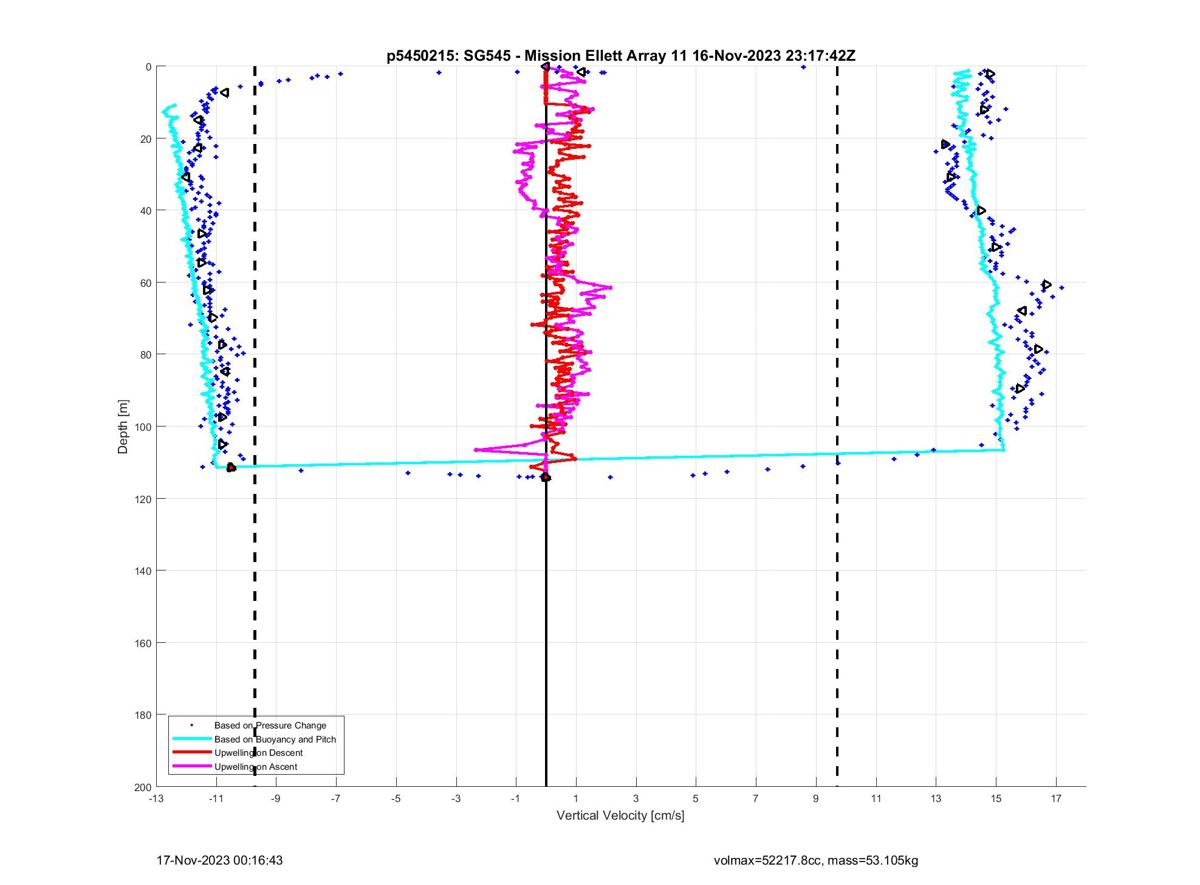This screenshot has height=885, width=1200.
Task: Click the red line sample in legend
Action: click(190, 753)
